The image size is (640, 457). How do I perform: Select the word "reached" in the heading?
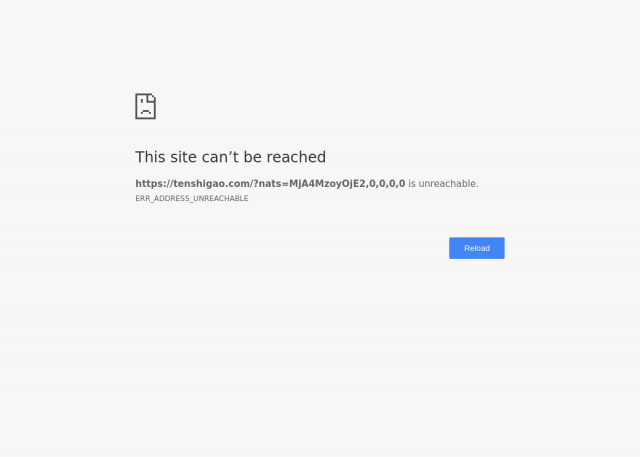pyautogui.click(x=296, y=157)
